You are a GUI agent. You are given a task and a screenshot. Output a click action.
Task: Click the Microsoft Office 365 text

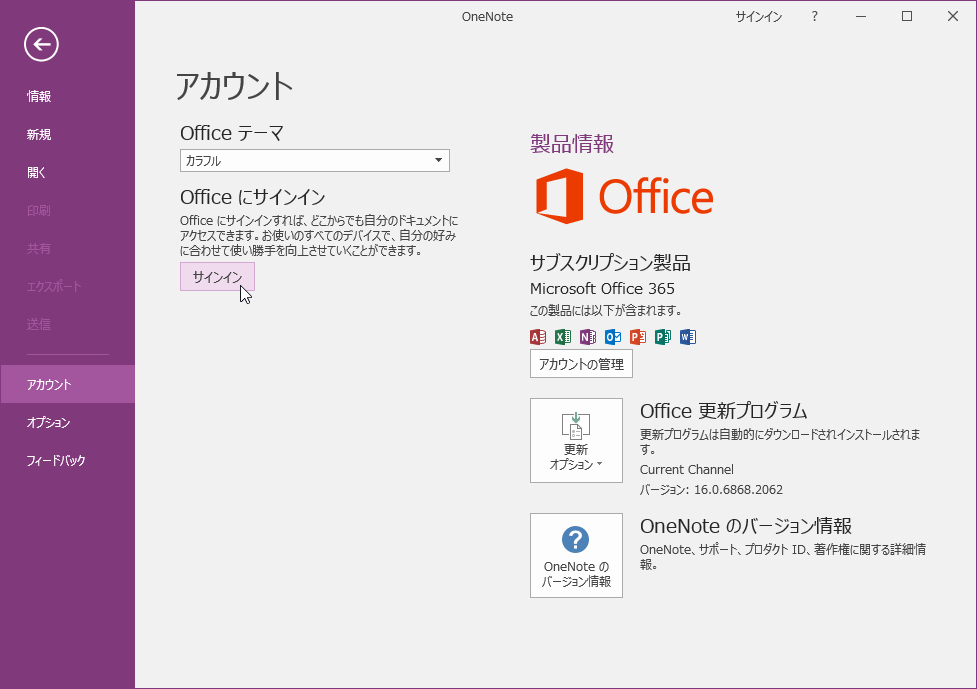(x=602, y=288)
